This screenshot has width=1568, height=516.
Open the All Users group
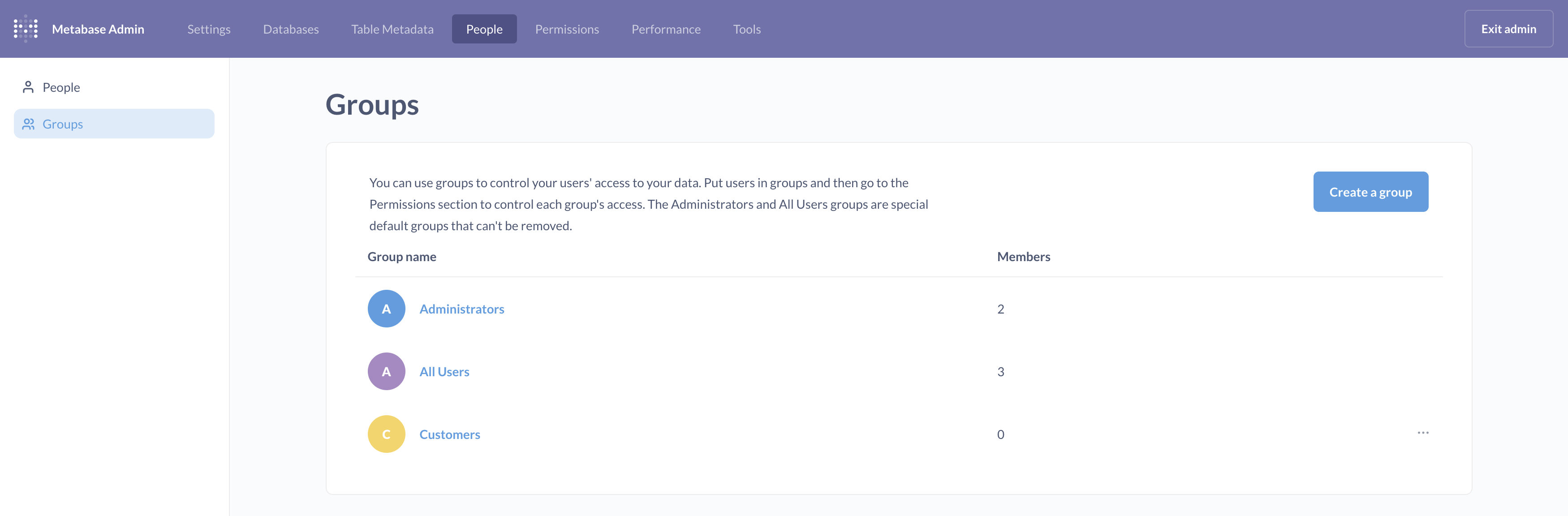(x=444, y=371)
